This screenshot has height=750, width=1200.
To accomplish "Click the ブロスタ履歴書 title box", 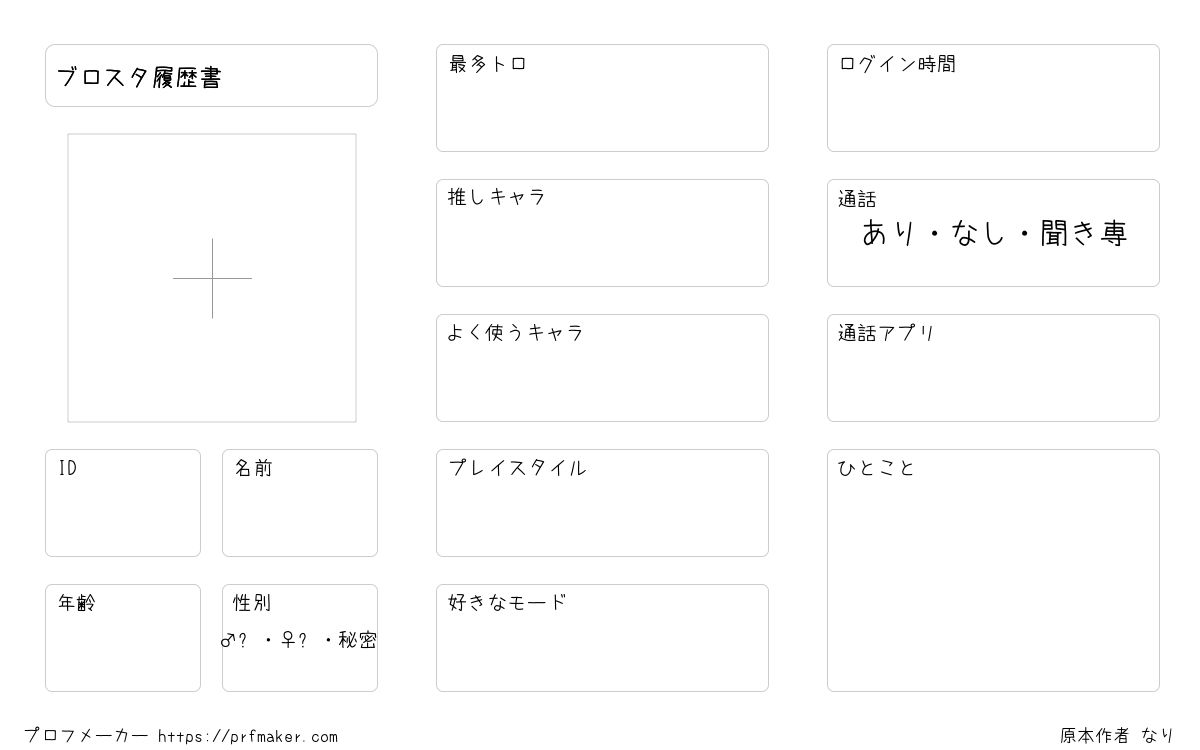I will (211, 75).
